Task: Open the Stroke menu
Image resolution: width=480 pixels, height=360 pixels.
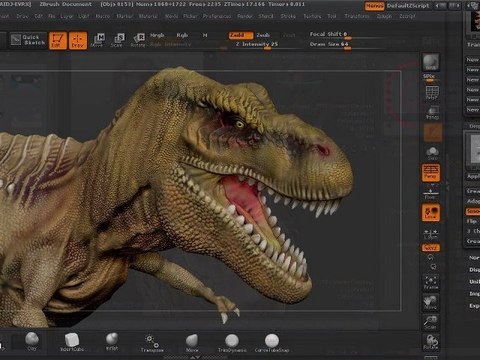Action: (x=288, y=16)
